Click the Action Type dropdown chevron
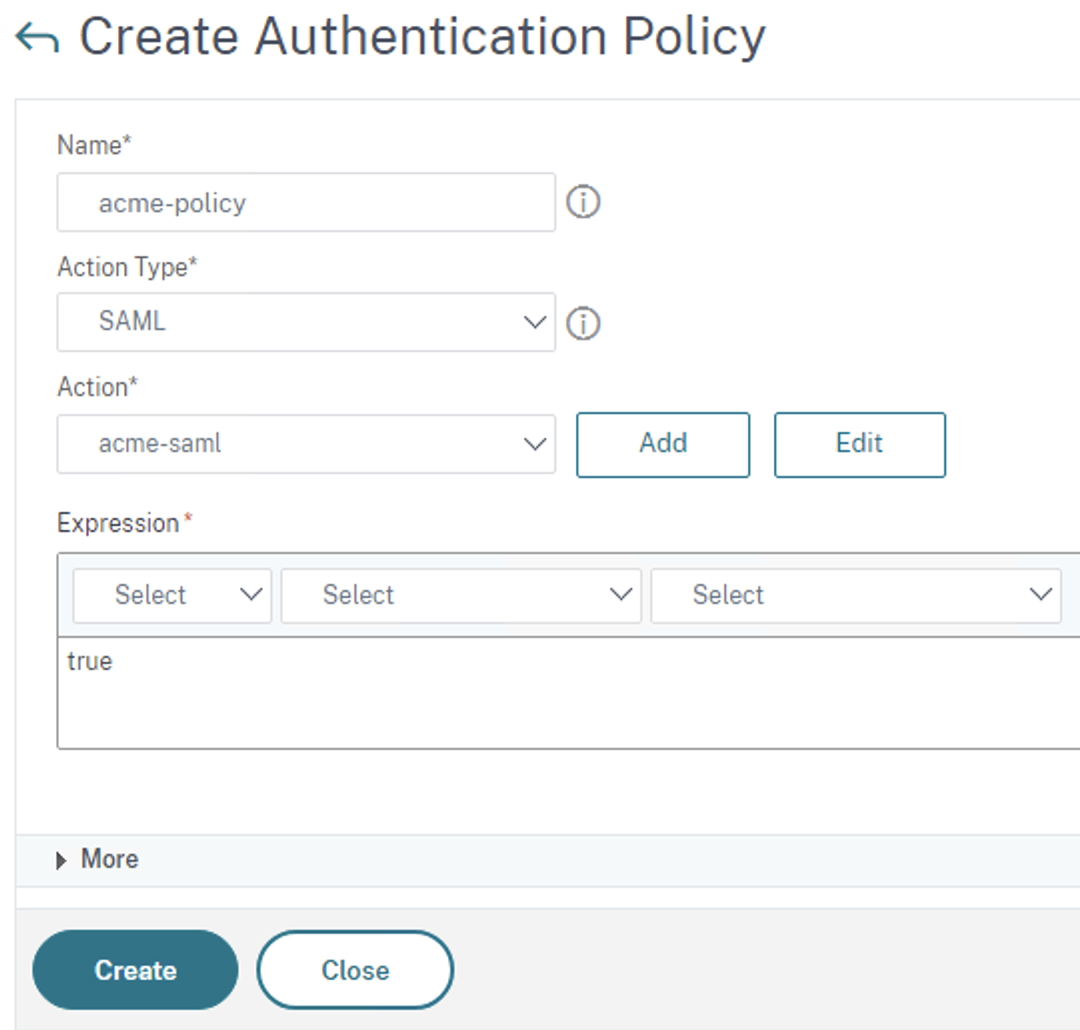1080x1030 pixels. tap(535, 322)
